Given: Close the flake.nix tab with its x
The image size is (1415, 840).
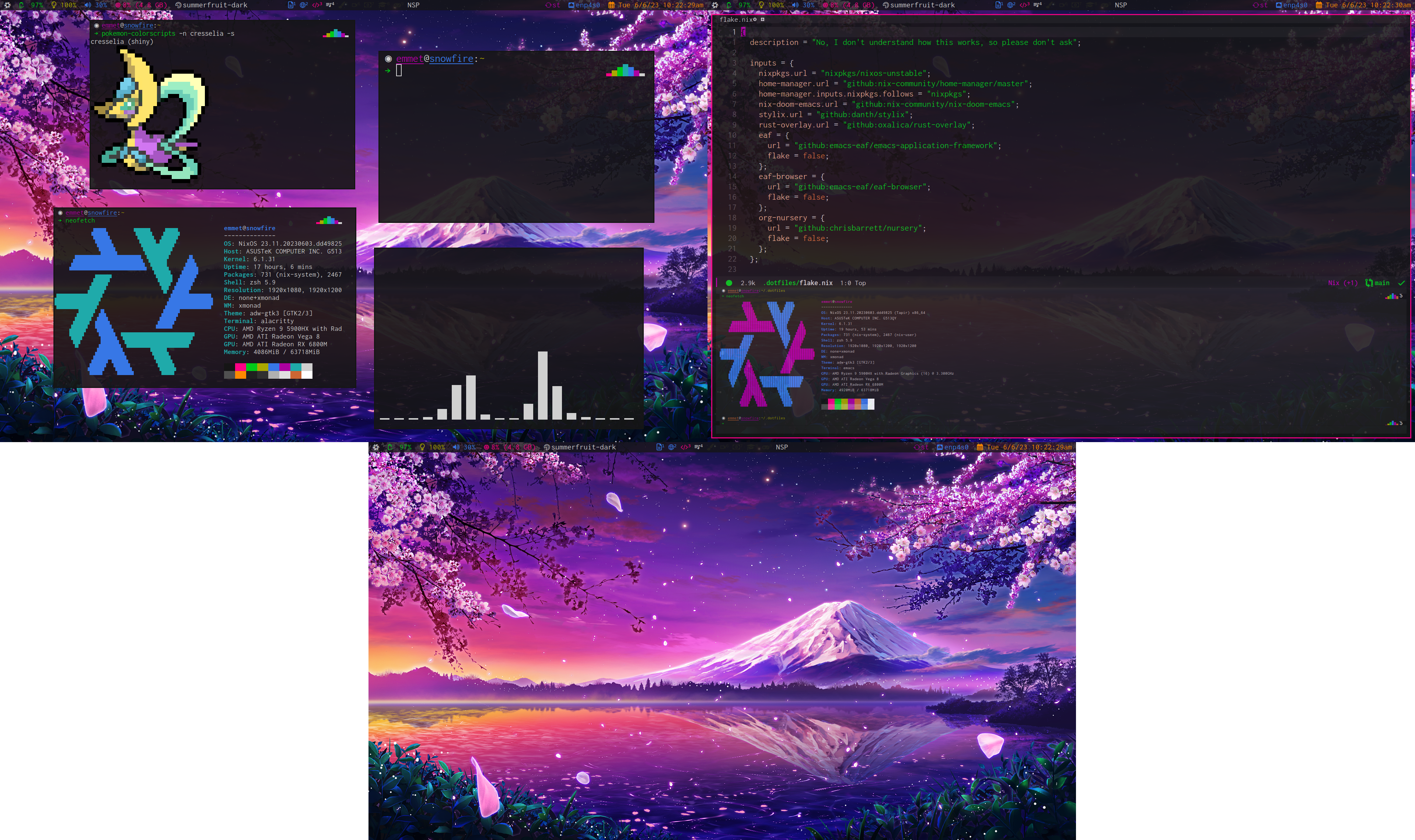Looking at the screenshot, I should tap(754, 20).
